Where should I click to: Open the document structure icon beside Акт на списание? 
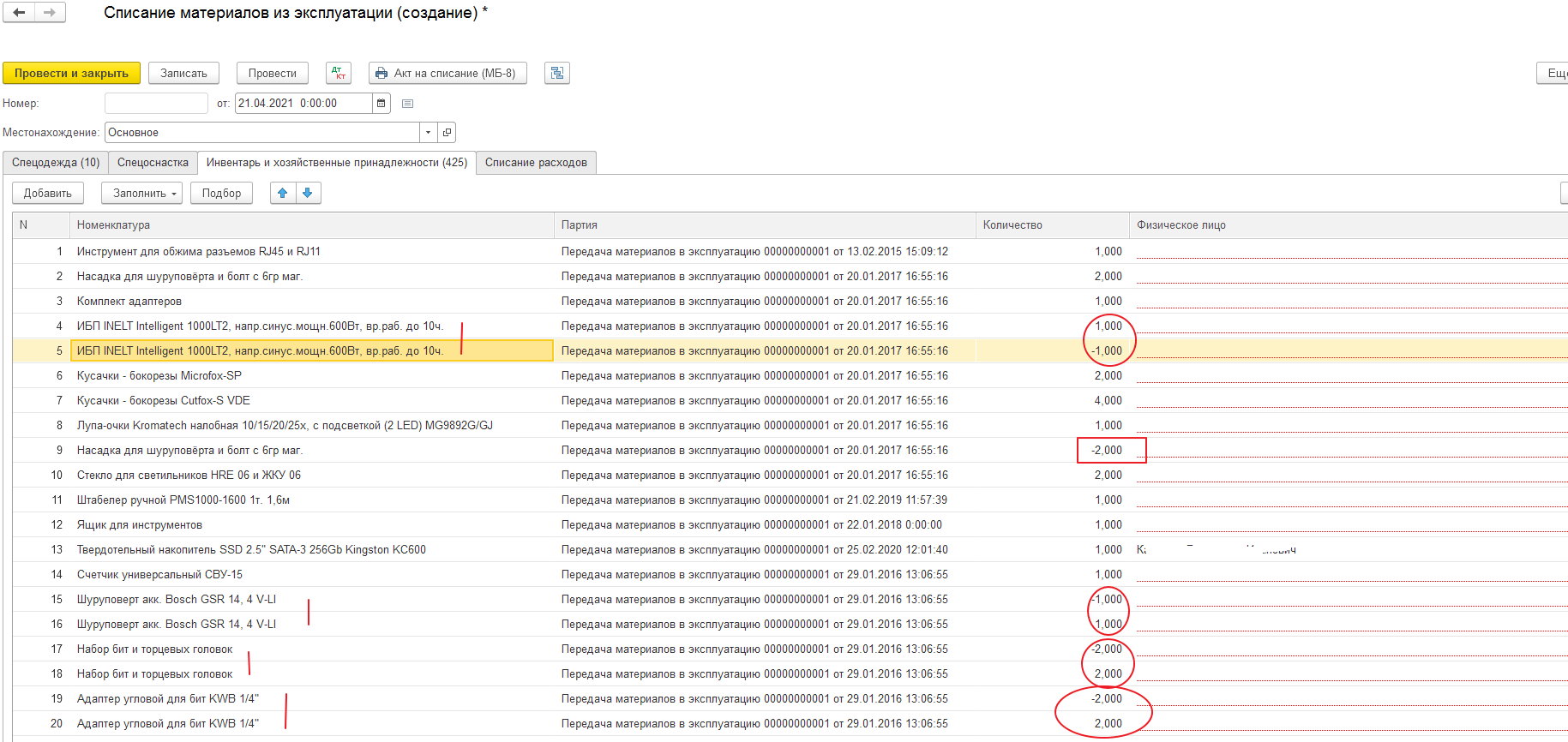coord(557,73)
